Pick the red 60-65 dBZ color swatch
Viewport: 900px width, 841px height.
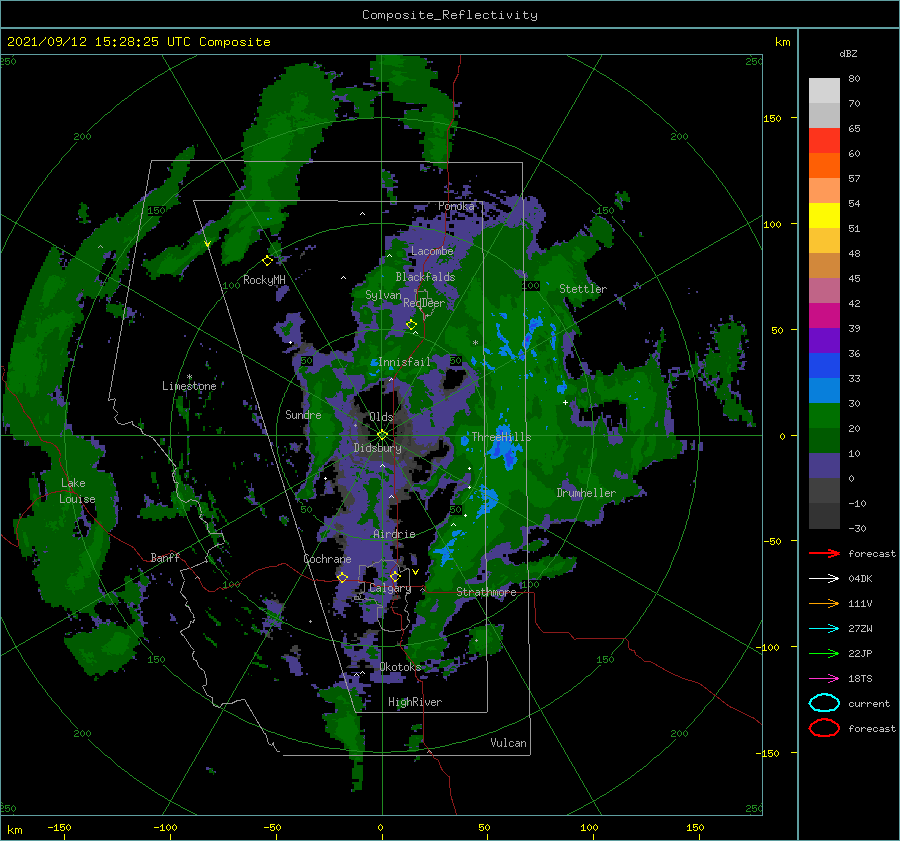click(x=824, y=141)
